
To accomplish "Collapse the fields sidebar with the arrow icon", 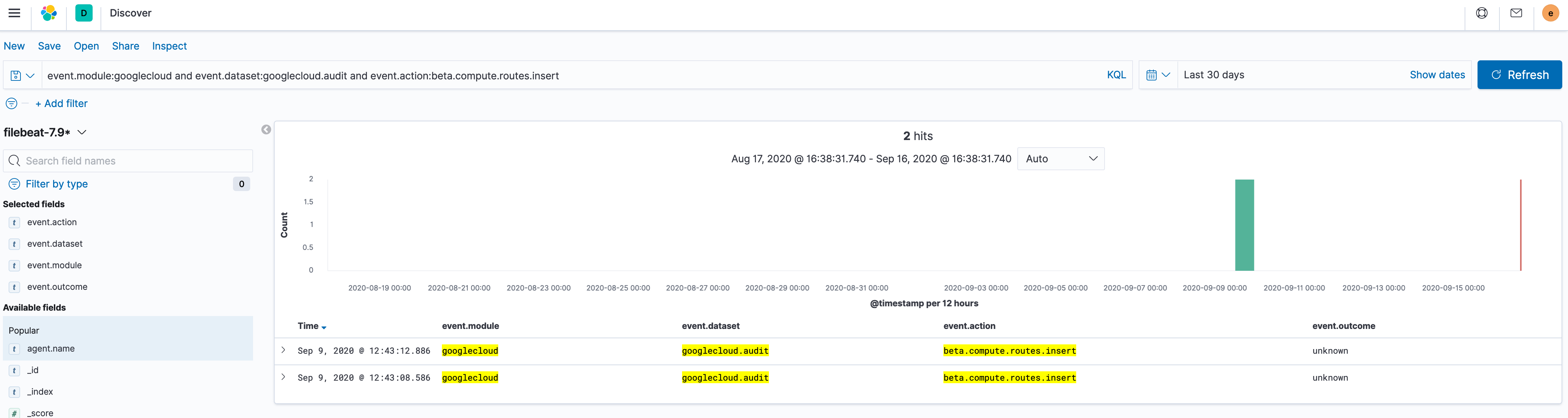I will tap(265, 129).
